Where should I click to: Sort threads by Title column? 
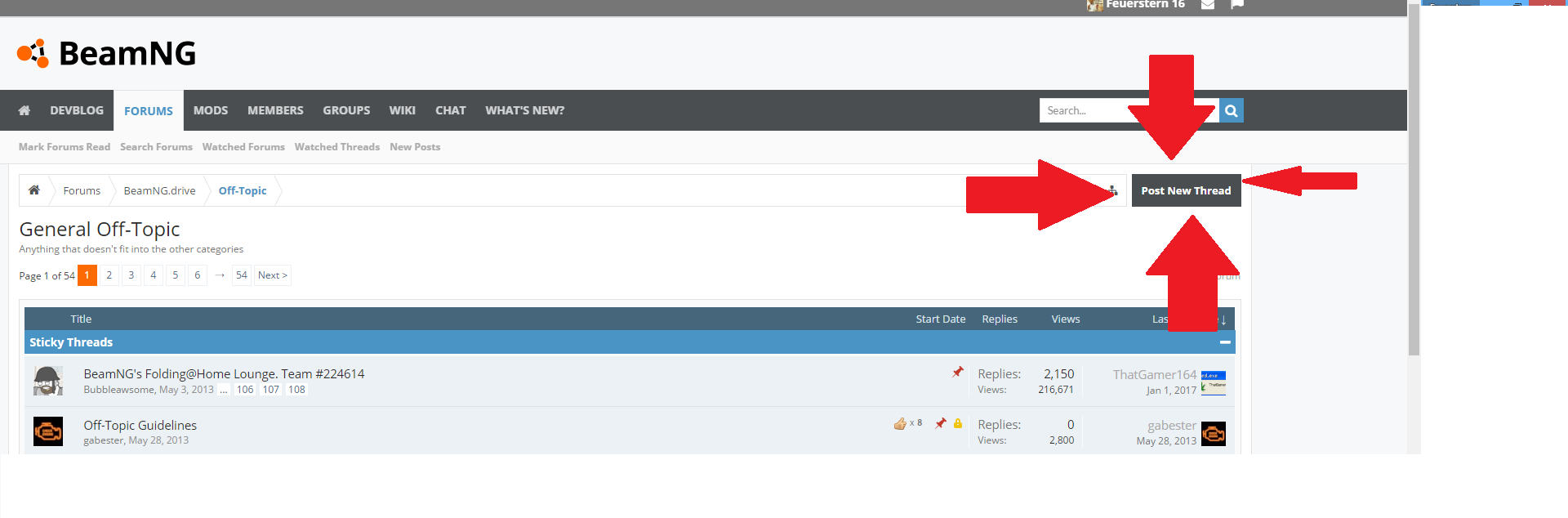pos(81,319)
